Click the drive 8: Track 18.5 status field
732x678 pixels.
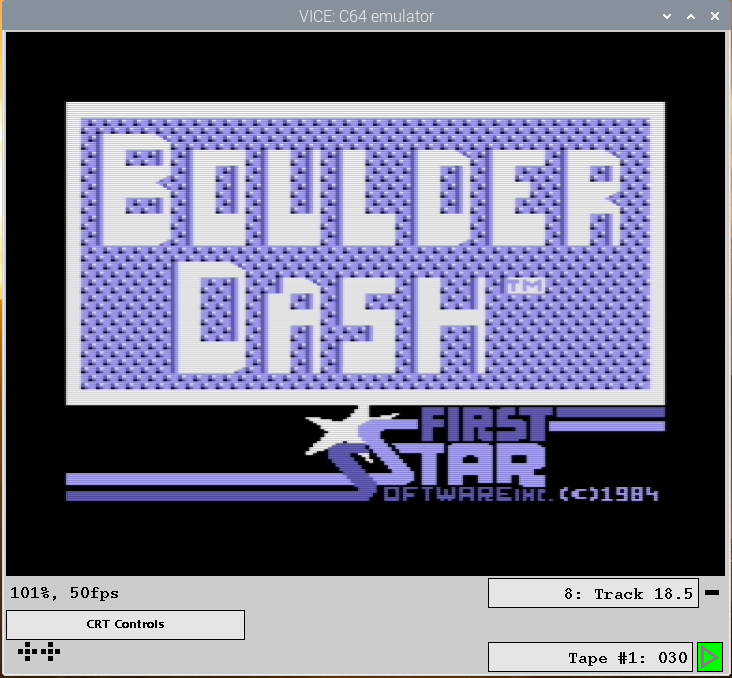coord(593,593)
